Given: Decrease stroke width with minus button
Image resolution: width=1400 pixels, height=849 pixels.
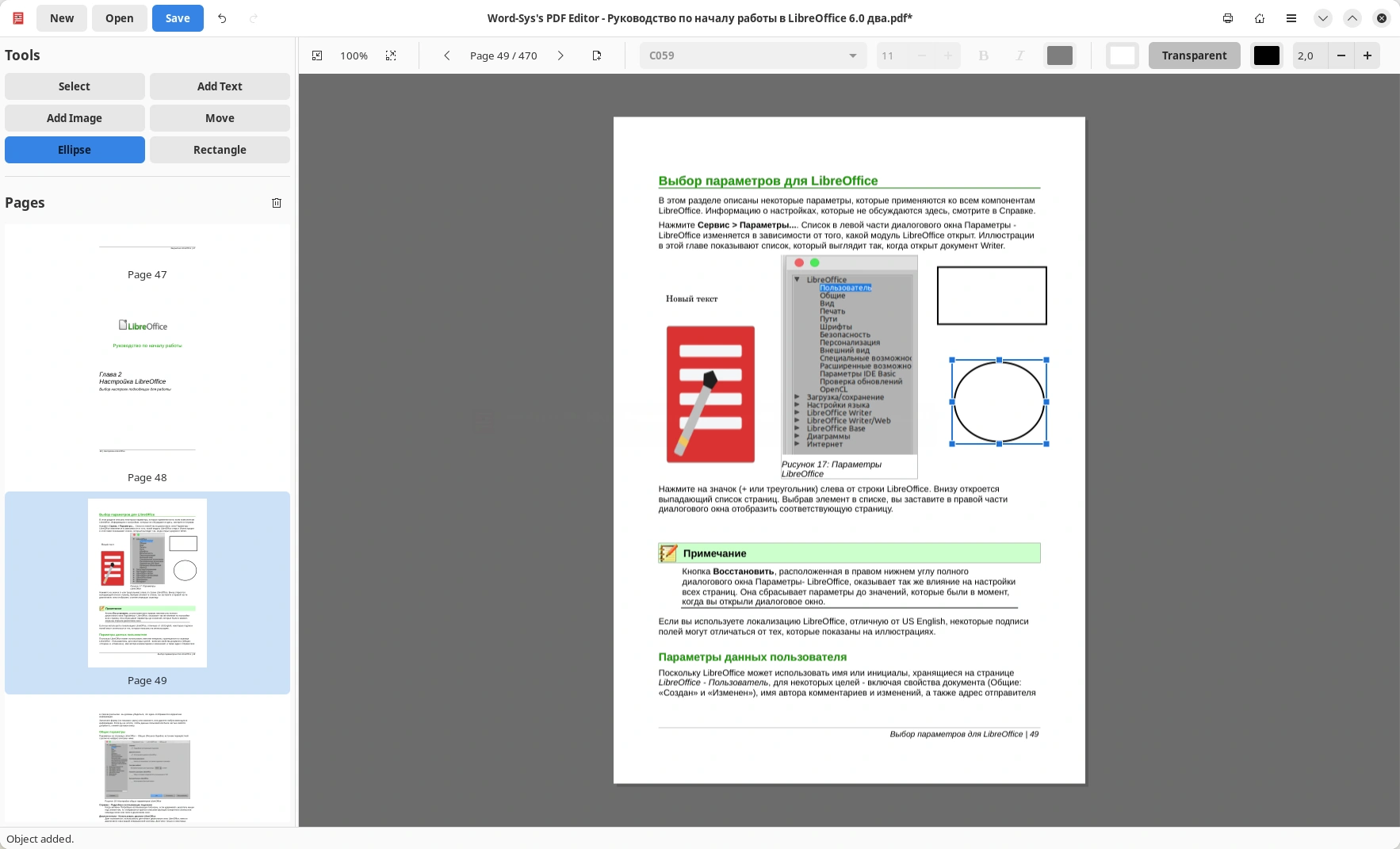Looking at the screenshot, I should click(1341, 55).
